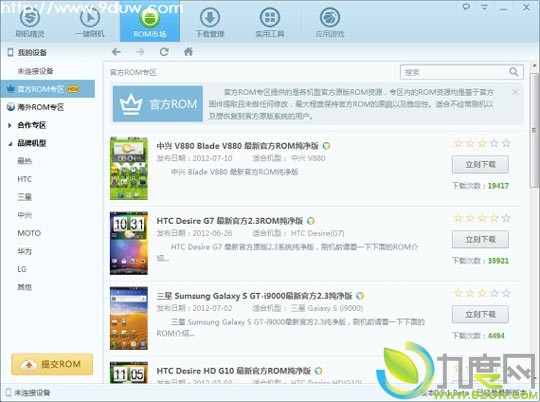Click star rating of Galaxy S i9000 ROM

[x=482, y=293]
